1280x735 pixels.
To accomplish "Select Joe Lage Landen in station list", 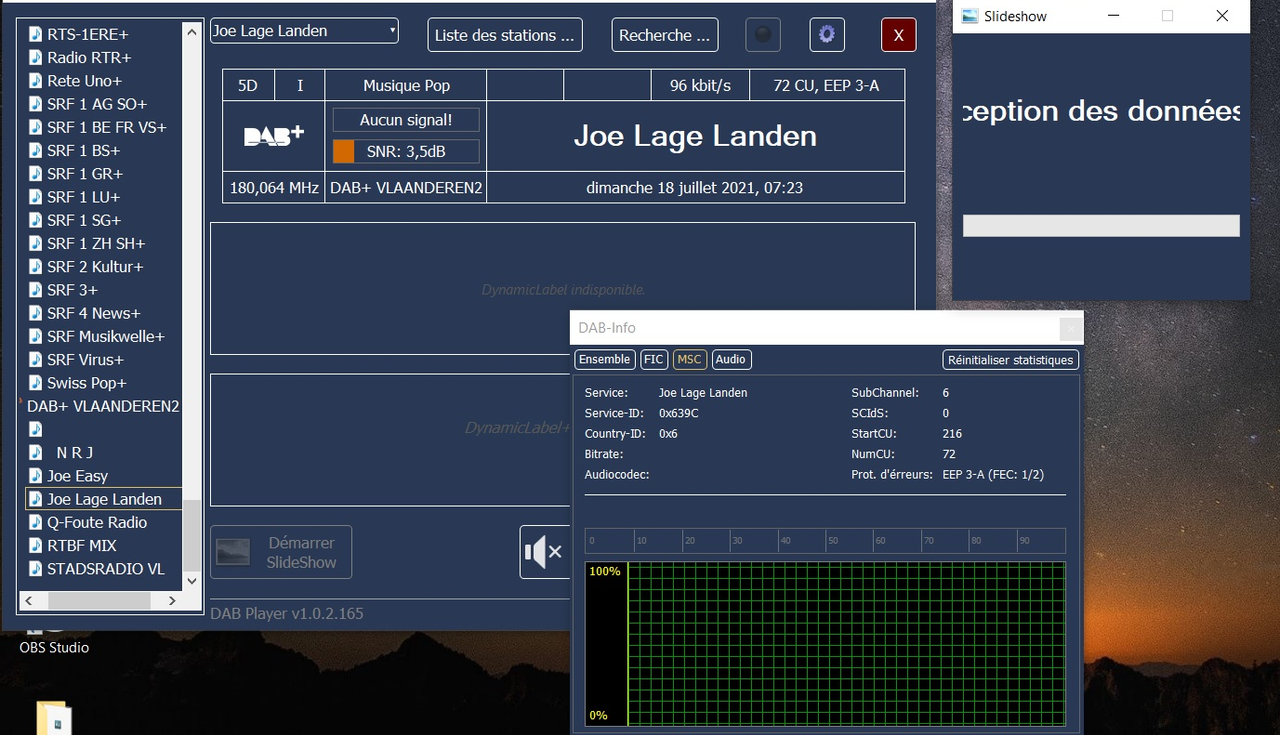I will point(104,499).
